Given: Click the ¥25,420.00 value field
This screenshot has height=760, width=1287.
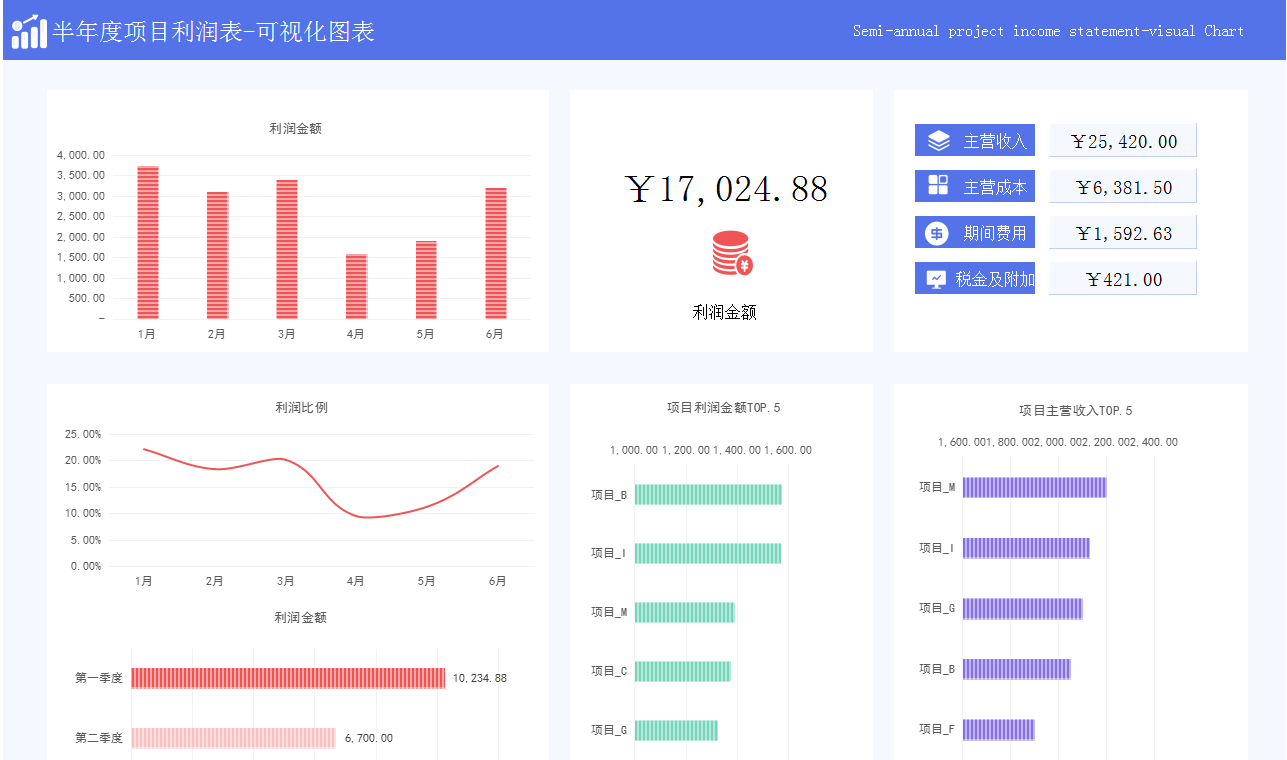Looking at the screenshot, I should (x=1123, y=141).
